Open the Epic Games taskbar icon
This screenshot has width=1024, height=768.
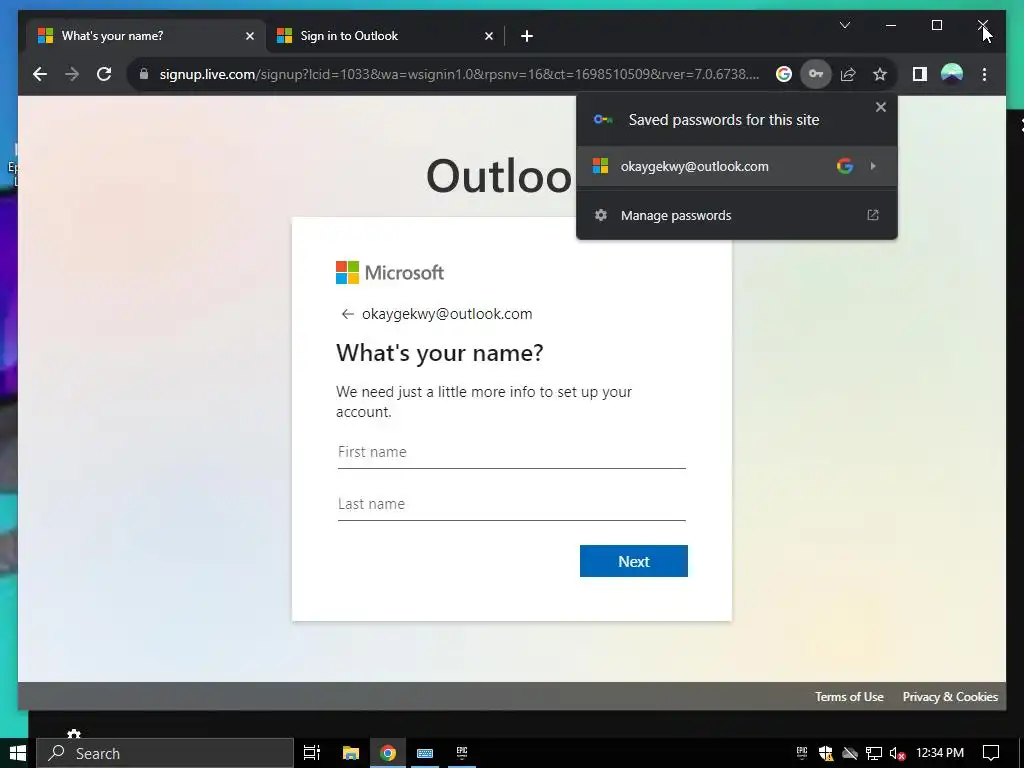462,753
